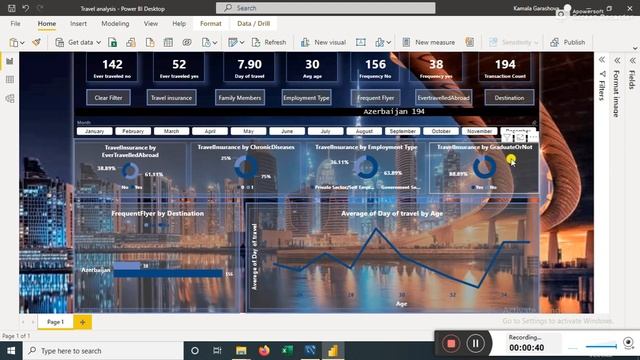
Task: Click the Enter data table icon
Action: click(168, 42)
